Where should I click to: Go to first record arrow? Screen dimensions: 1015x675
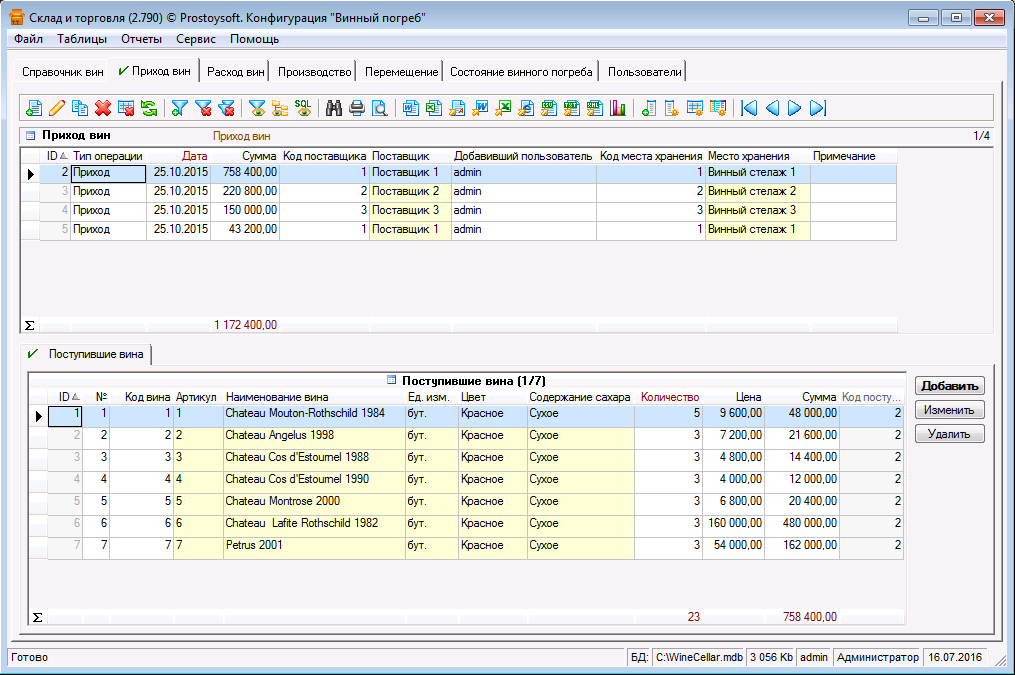[x=749, y=108]
